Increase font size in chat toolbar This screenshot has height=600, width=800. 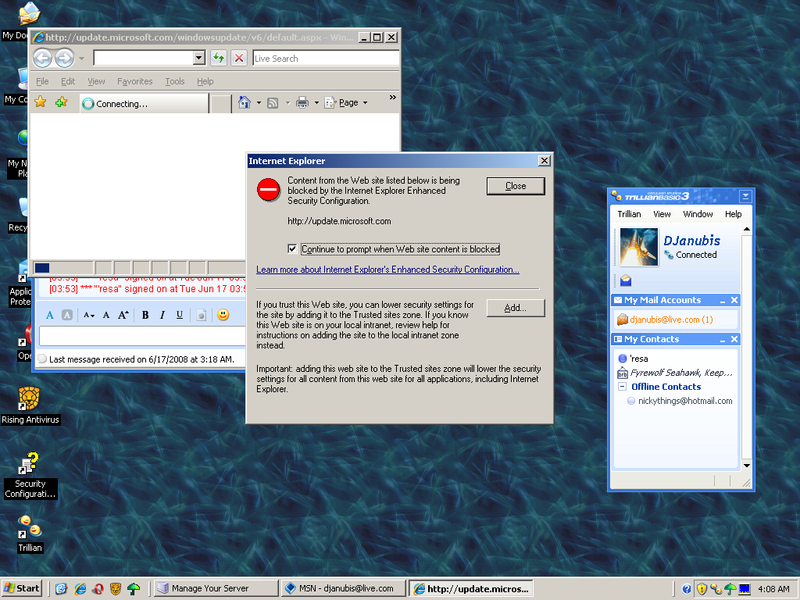click(x=123, y=315)
